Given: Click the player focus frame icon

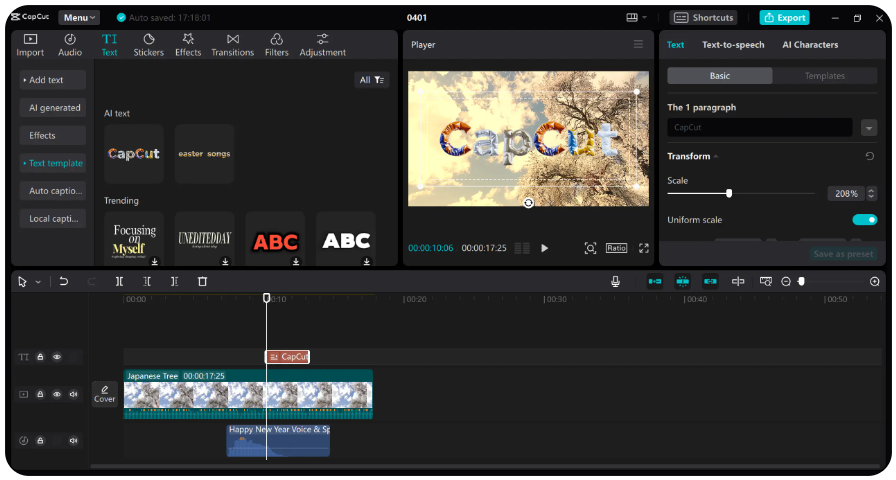Looking at the screenshot, I should coord(590,248).
